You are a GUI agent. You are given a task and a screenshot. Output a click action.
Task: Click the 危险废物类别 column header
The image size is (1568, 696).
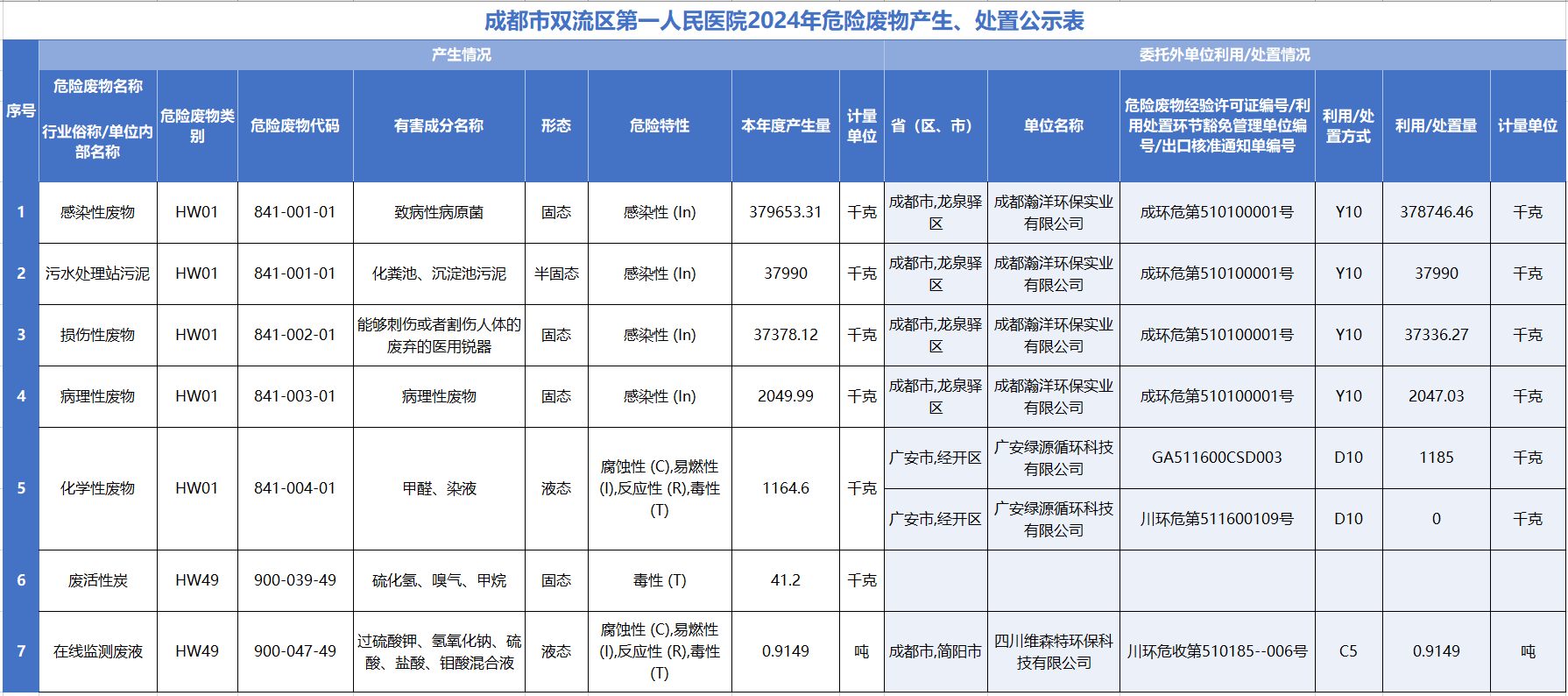(197, 125)
